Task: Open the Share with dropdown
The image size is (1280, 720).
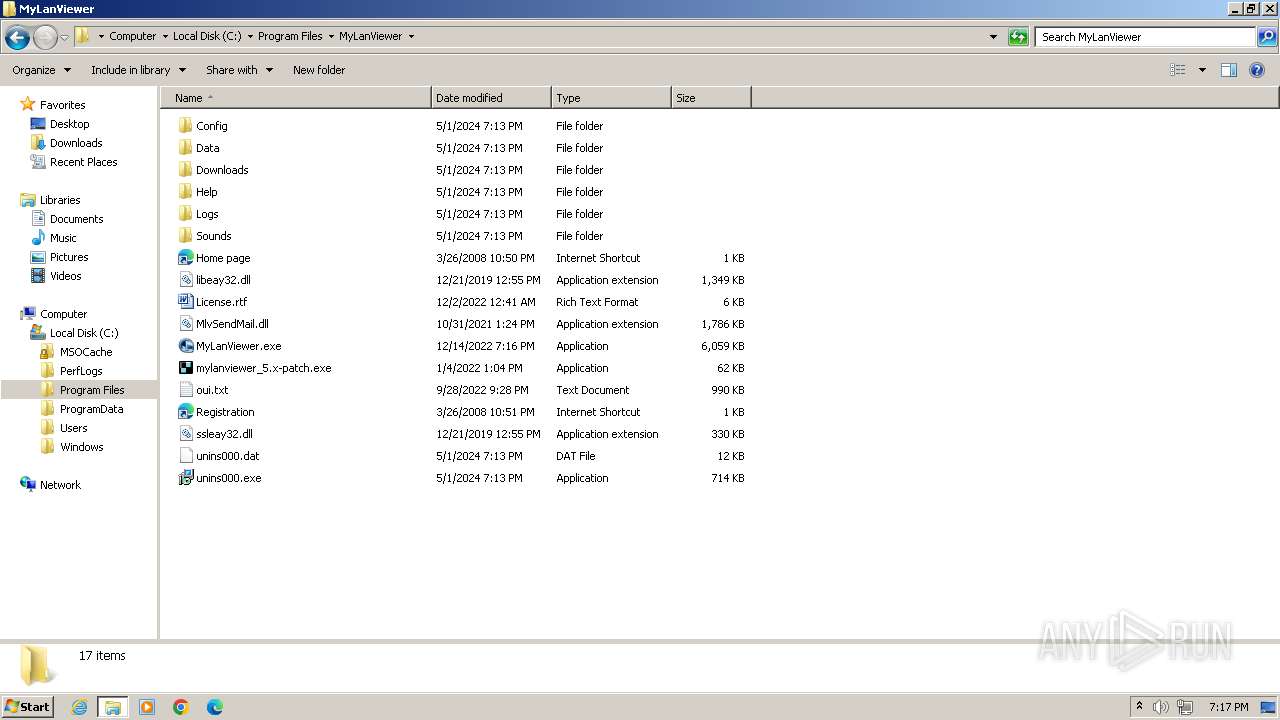Action: point(239,70)
